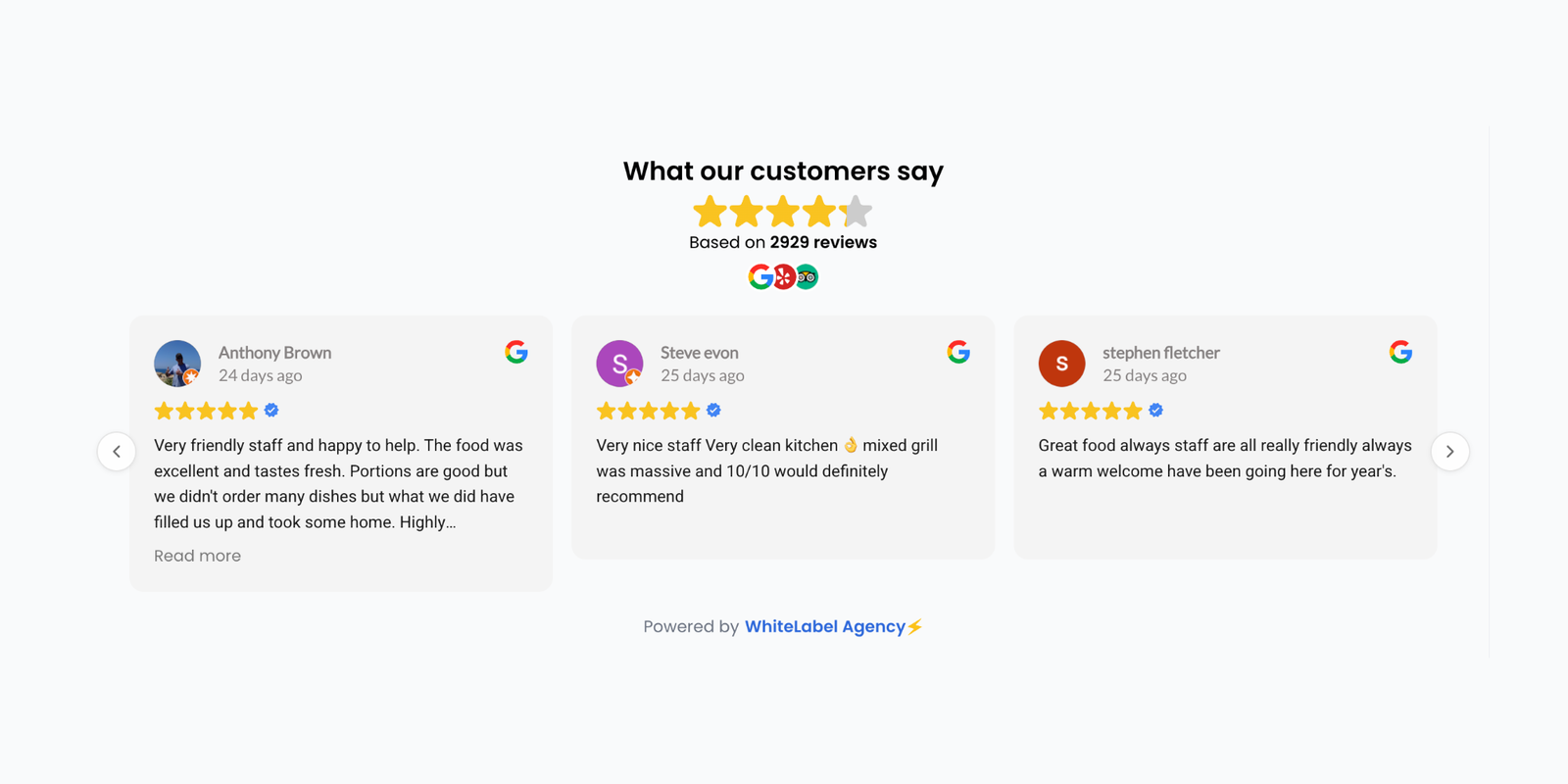Image resolution: width=1568 pixels, height=784 pixels.
Task: Click the Anthony Brown reviewer name
Action: point(274,353)
